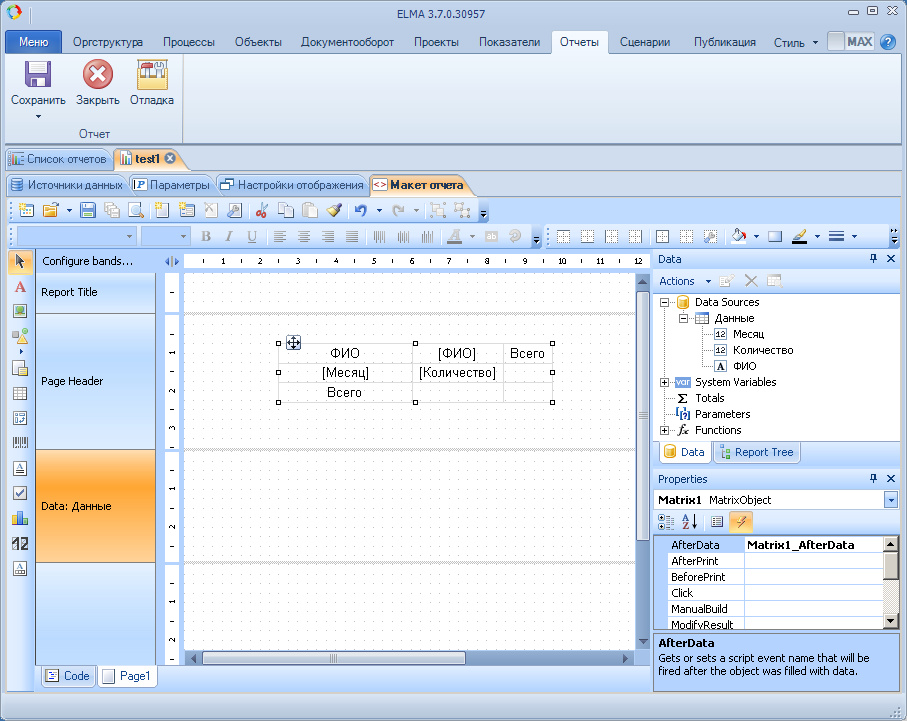Collapse the Data Sources tree node
The width and height of the screenshot is (907, 721).
[665, 302]
